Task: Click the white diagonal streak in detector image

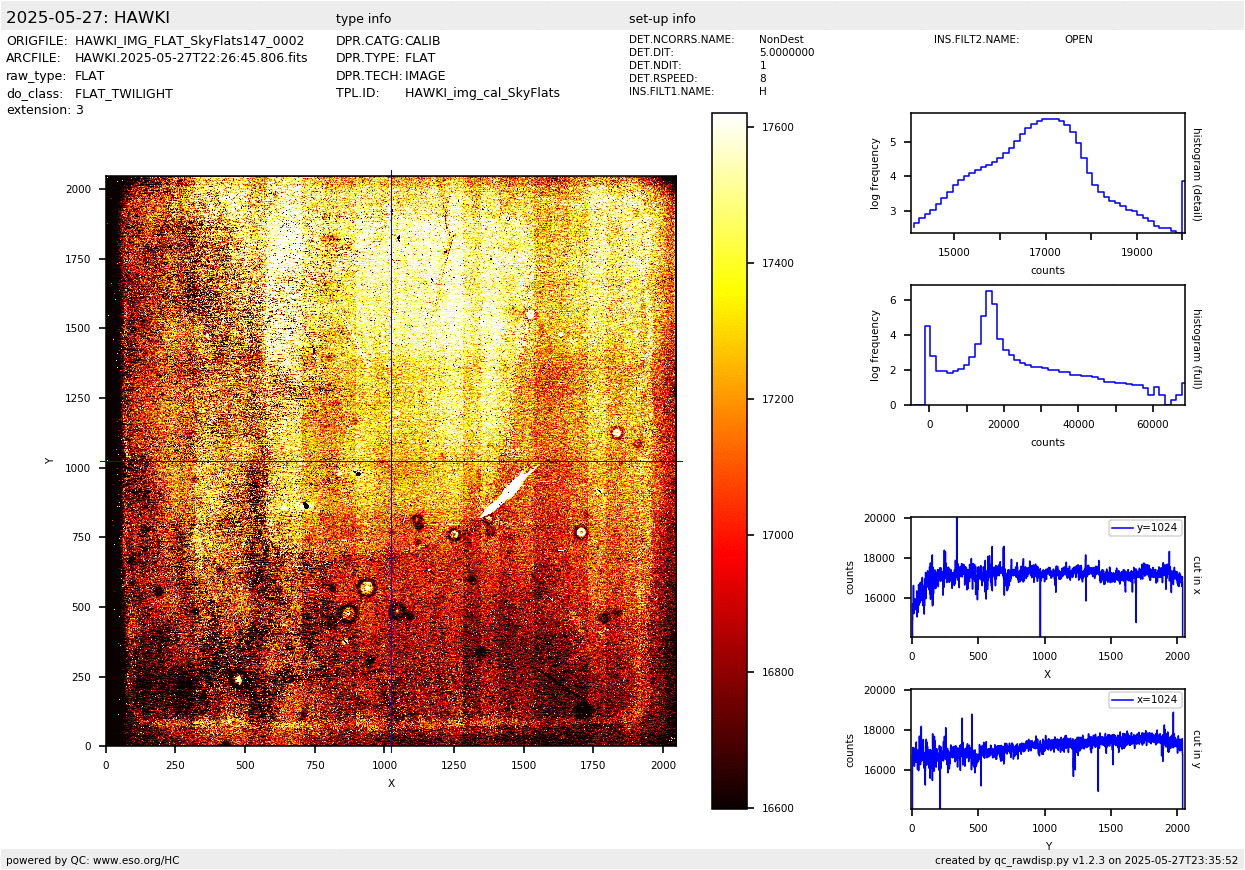Action: pos(510,490)
